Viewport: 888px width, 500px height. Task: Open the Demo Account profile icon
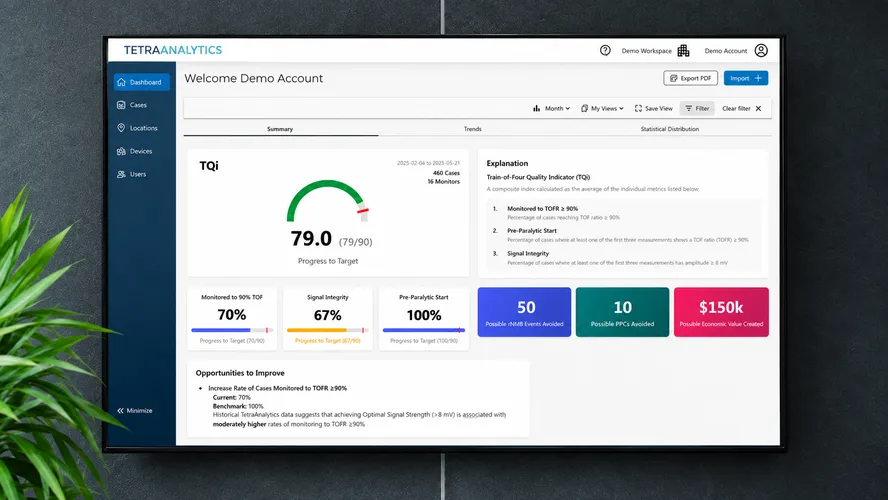coord(761,50)
